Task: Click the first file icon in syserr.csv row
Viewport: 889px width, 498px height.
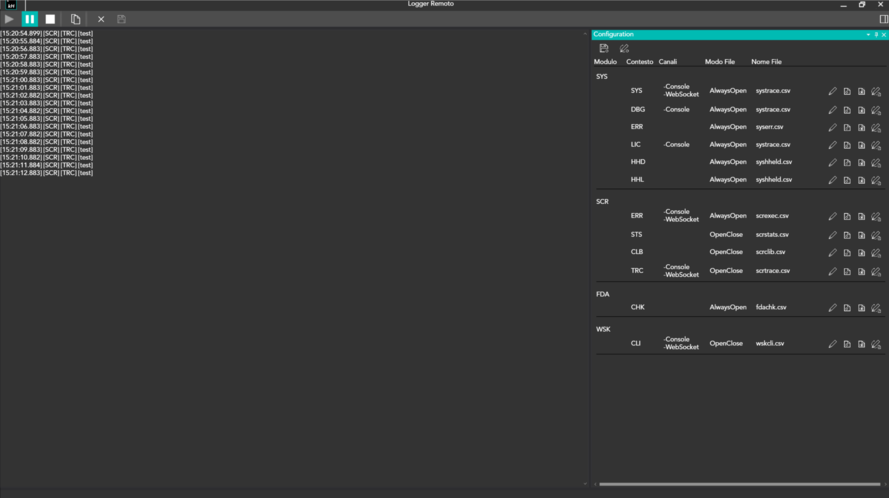Action: tap(847, 127)
